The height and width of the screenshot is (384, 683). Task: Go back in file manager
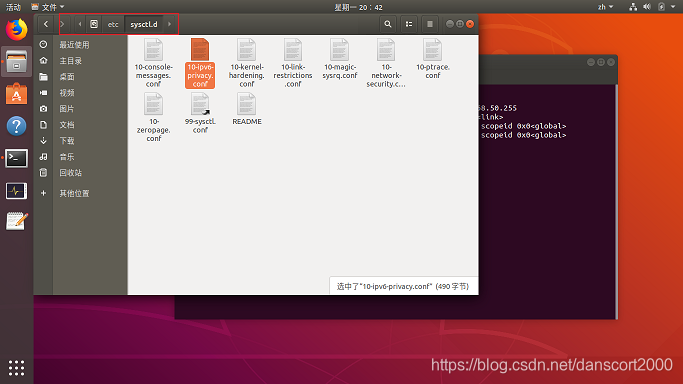click(46, 24)
